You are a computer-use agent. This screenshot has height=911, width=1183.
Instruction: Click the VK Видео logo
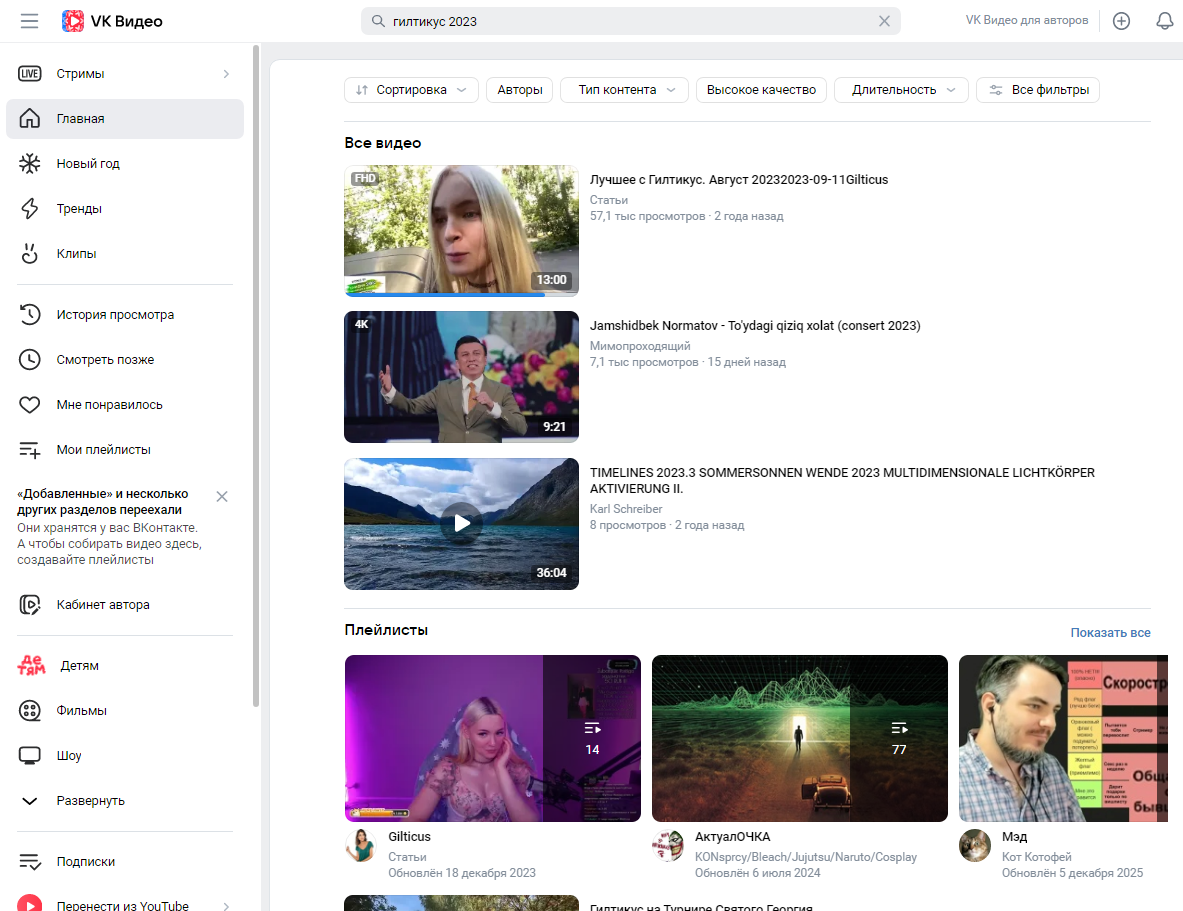(112, 21)
